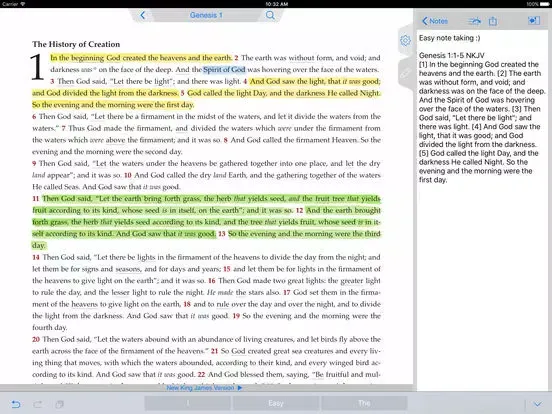
Task: Tap the large chapter number 1
Action: 37,67
